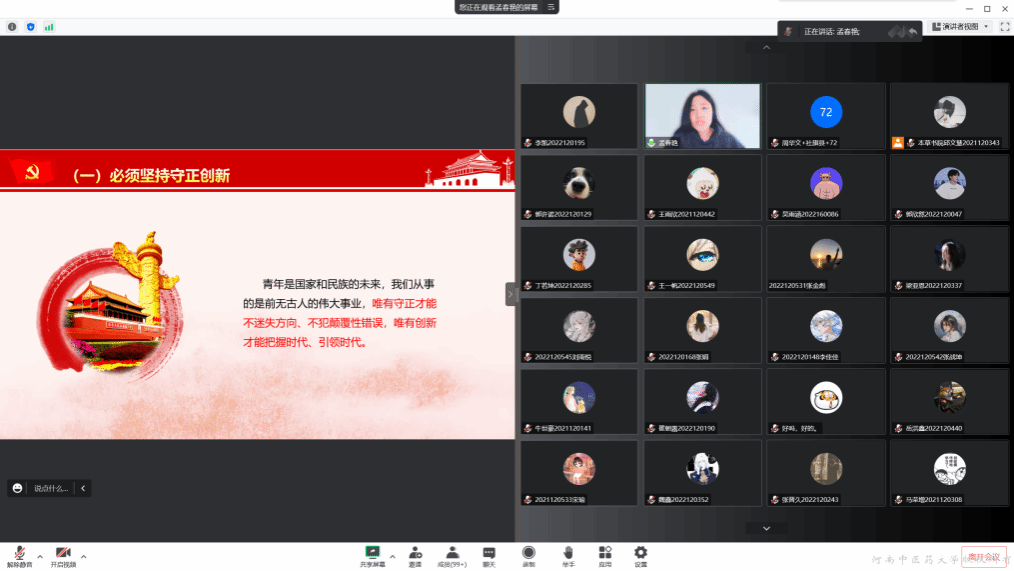Open the Apps (应用) menu

coord(605,554)
